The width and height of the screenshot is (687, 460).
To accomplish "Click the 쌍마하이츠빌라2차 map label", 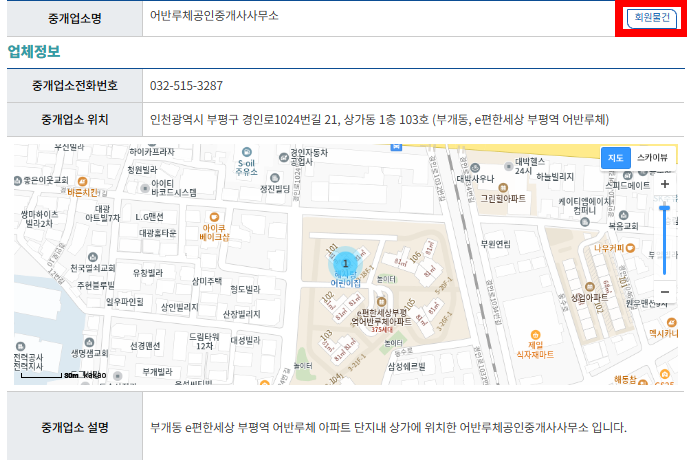I will click(39, 219).
